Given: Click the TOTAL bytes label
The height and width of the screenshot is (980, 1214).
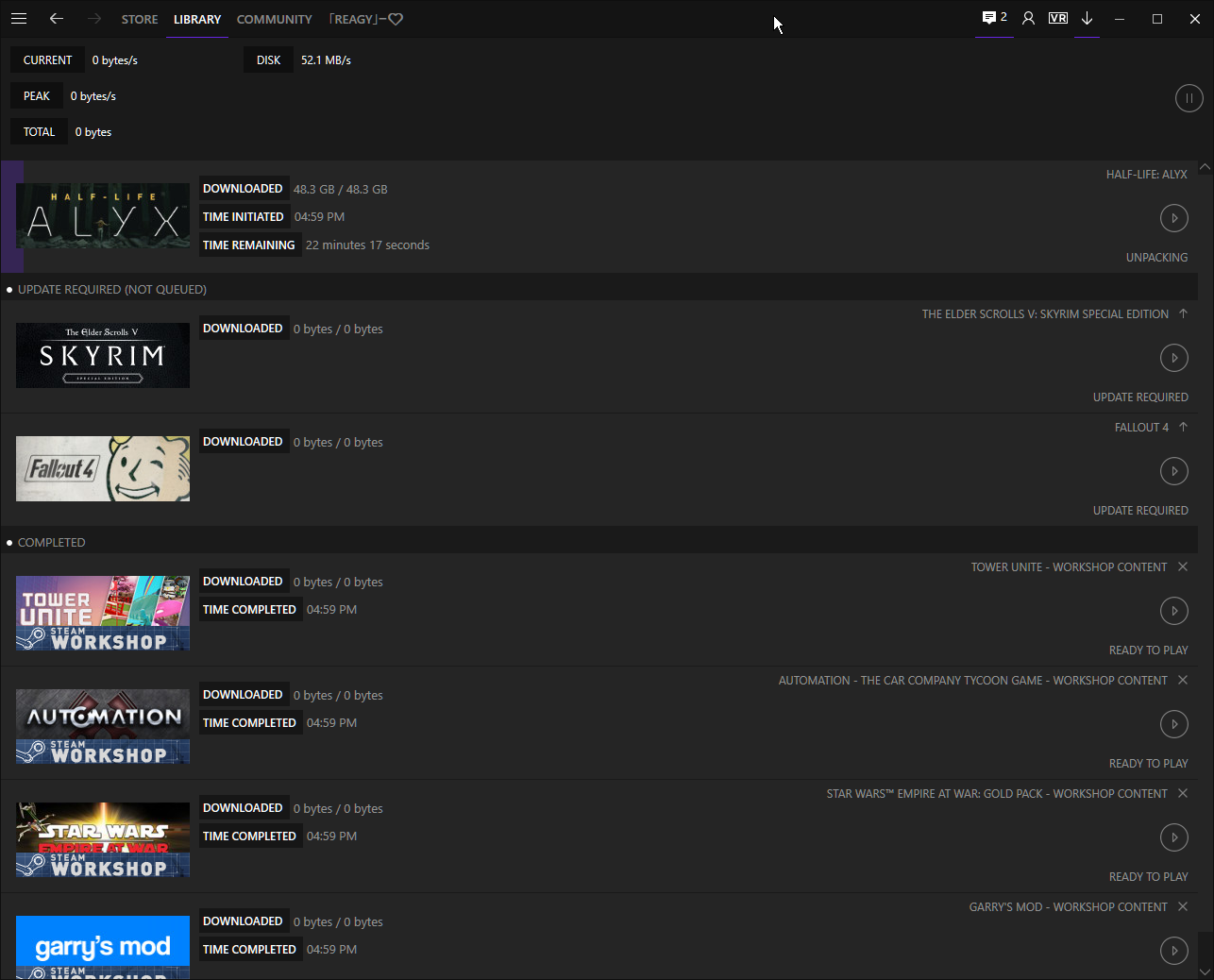Looking at the screenshot, I should [x=39, y=132].
